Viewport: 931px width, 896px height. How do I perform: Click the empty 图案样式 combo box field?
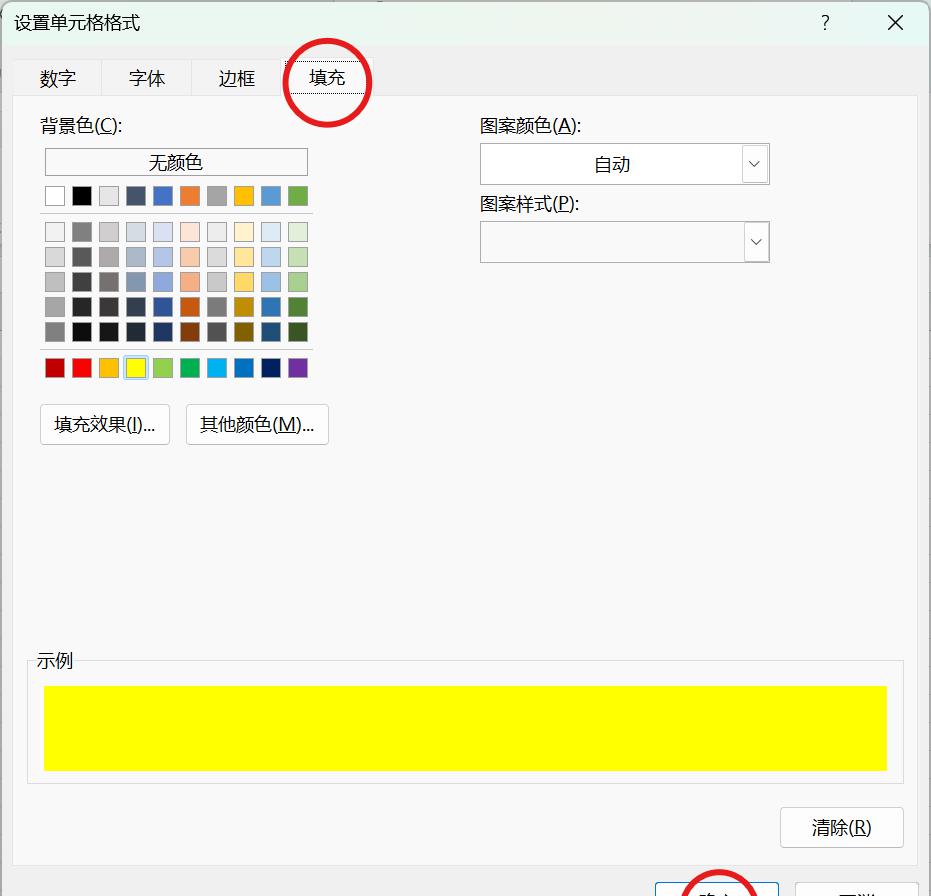pyautogui.click(x=625, y=242)
